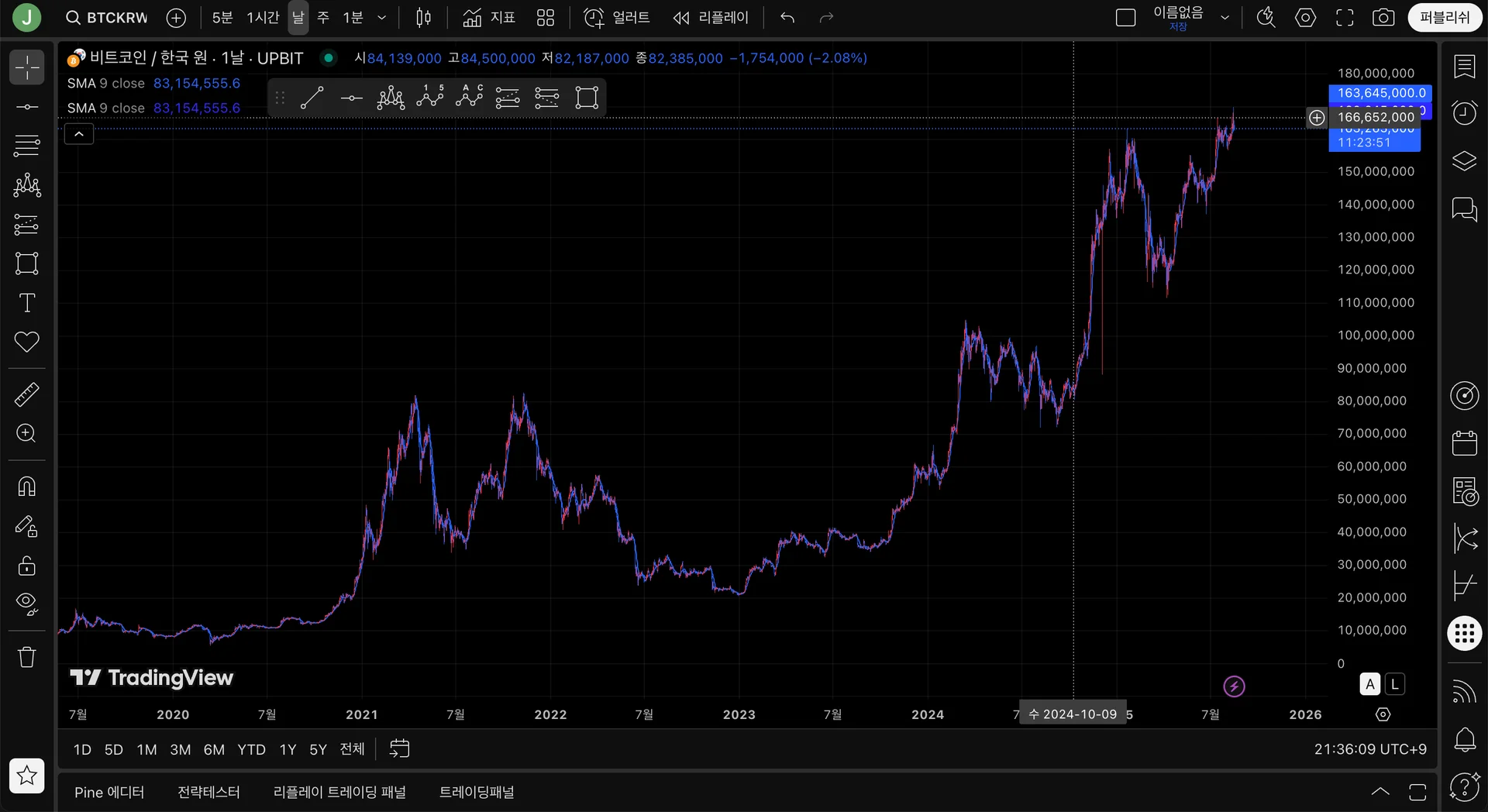Open quick search lightning-magnifier icon

tap(1266, 18)
